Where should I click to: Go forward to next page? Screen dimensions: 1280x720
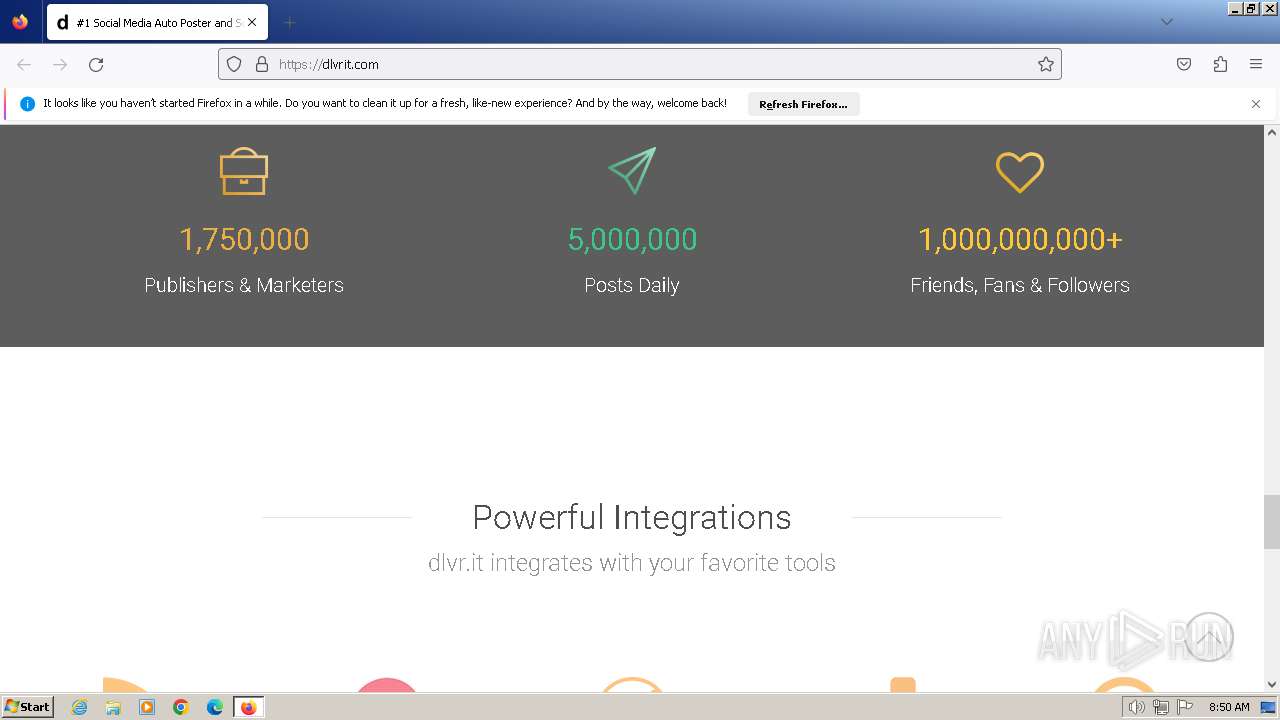click(x=60, y=64)
